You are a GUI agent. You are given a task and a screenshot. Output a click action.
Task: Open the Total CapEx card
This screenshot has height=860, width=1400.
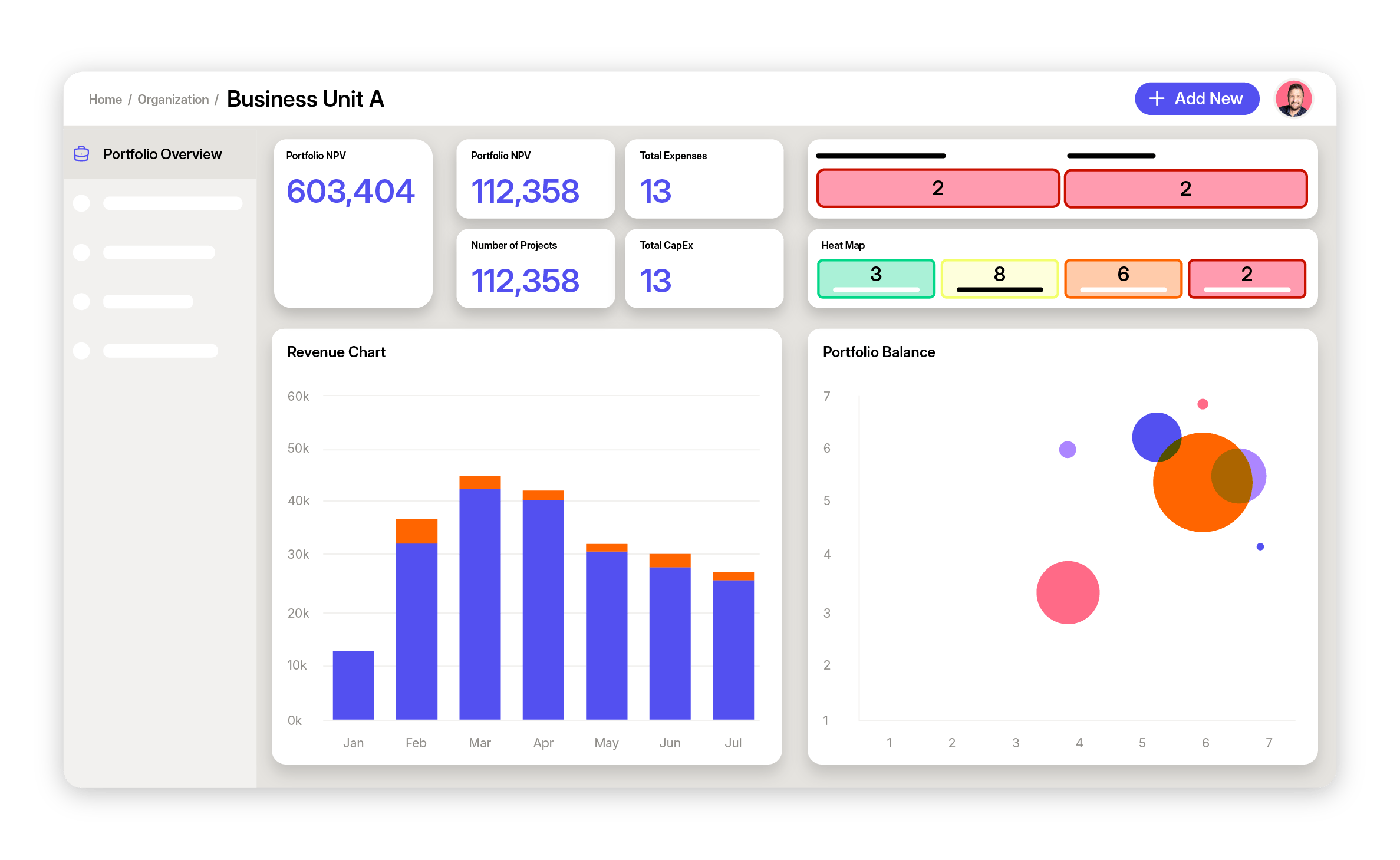[x=704, y=268]
